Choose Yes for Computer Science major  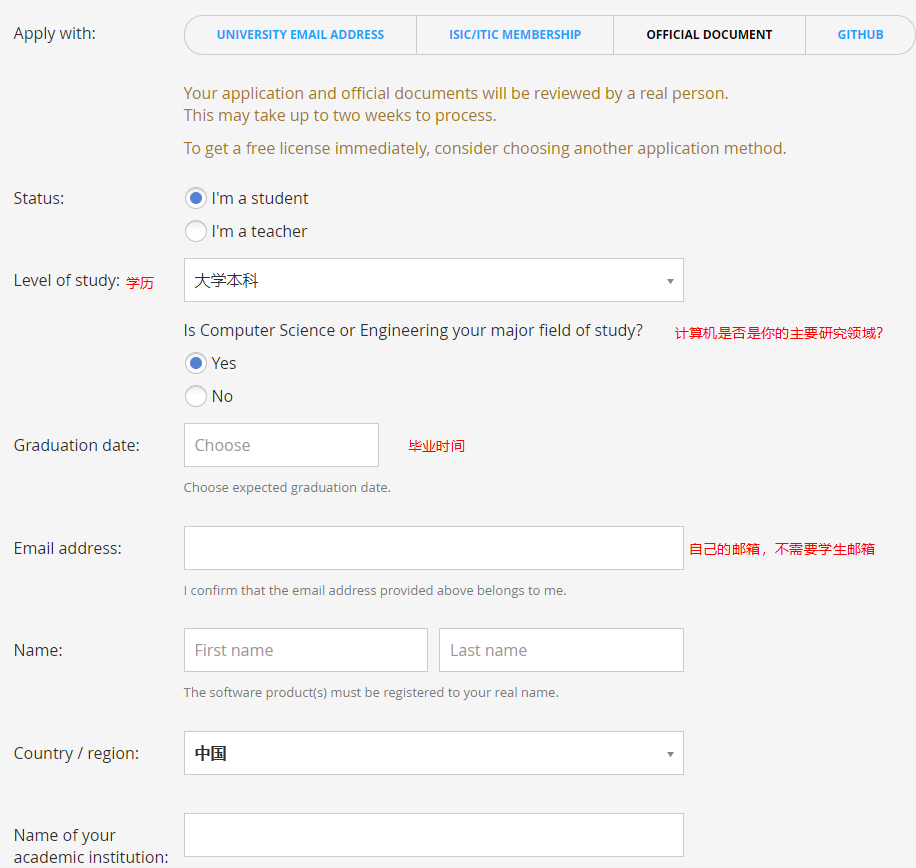196,363
